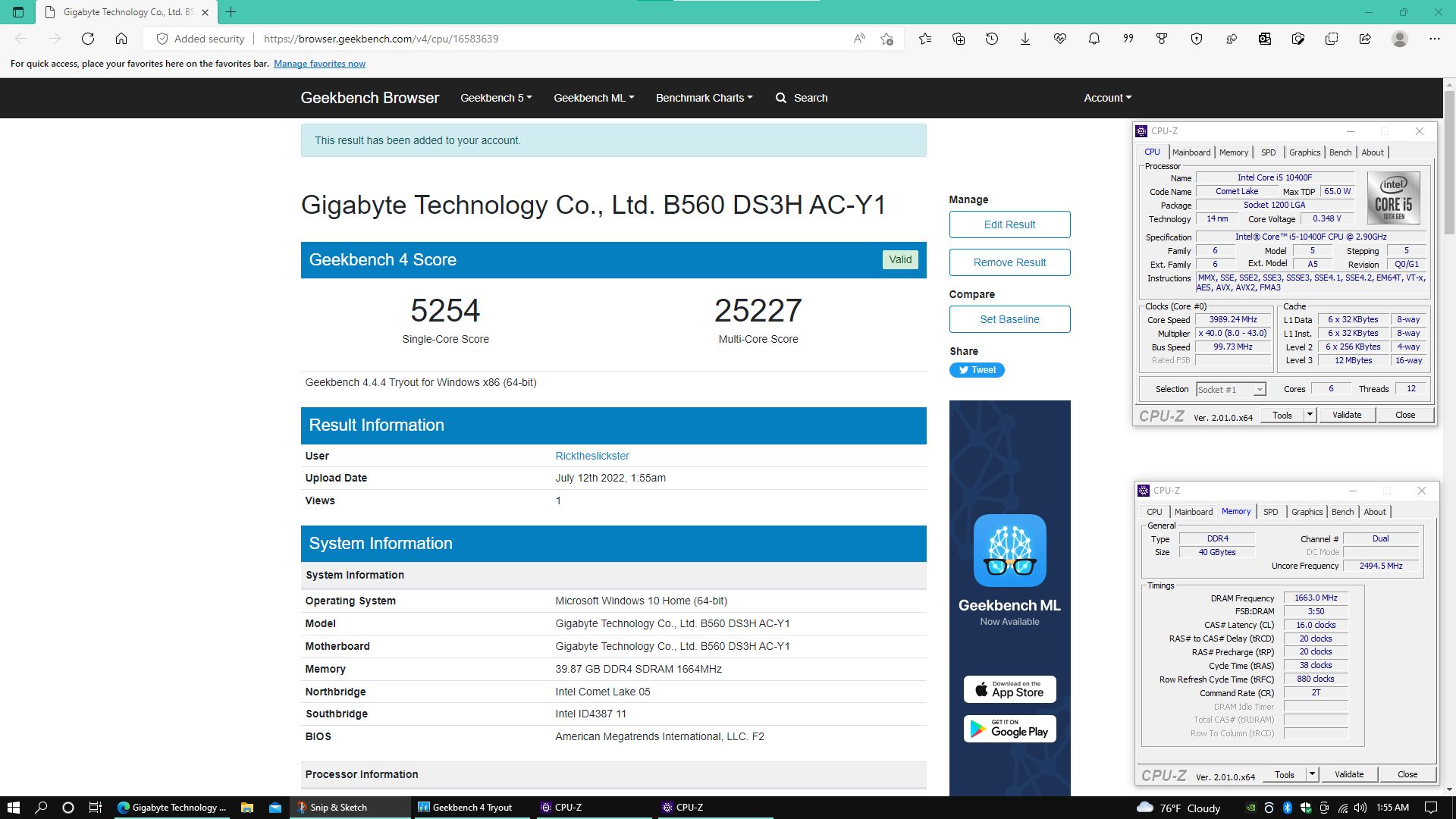Viewport: 1456px width, 819px height.
Task: Open the Downloads panel
Action: click(x=1025, y=39)
